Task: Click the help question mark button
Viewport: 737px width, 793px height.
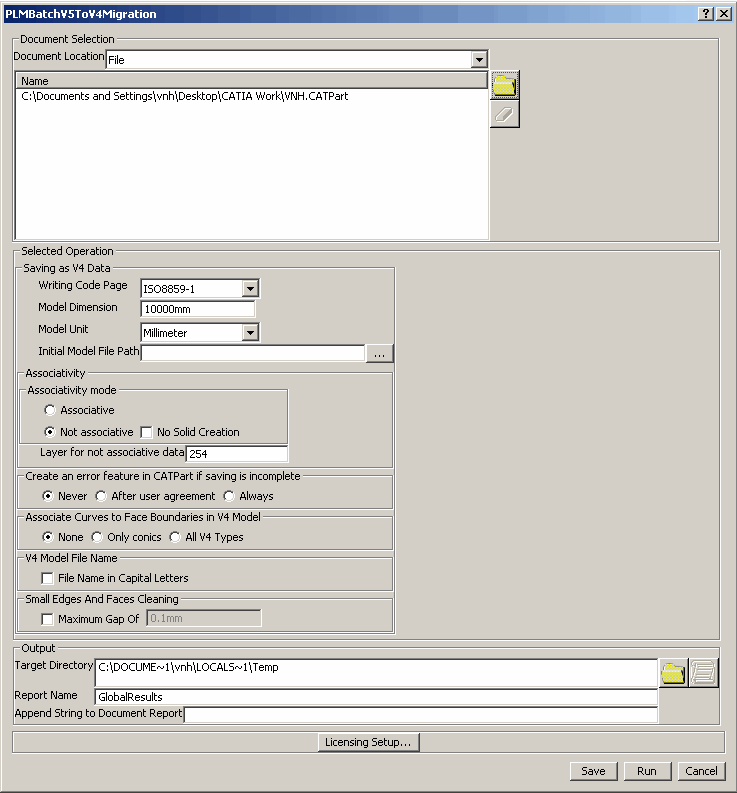Action: [x=704, y=14]
